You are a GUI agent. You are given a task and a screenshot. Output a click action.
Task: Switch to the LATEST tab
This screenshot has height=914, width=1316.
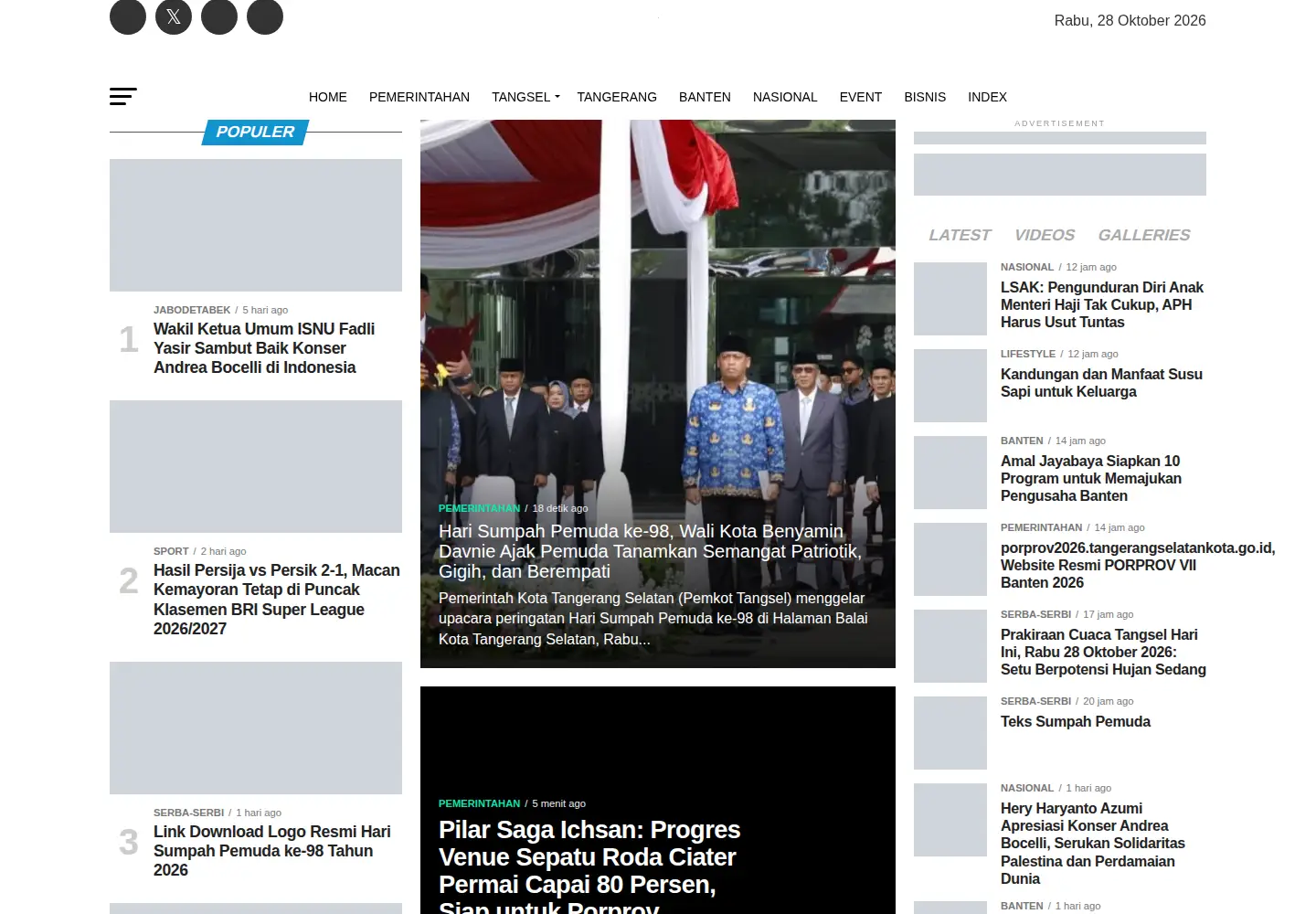pos(960,235)
